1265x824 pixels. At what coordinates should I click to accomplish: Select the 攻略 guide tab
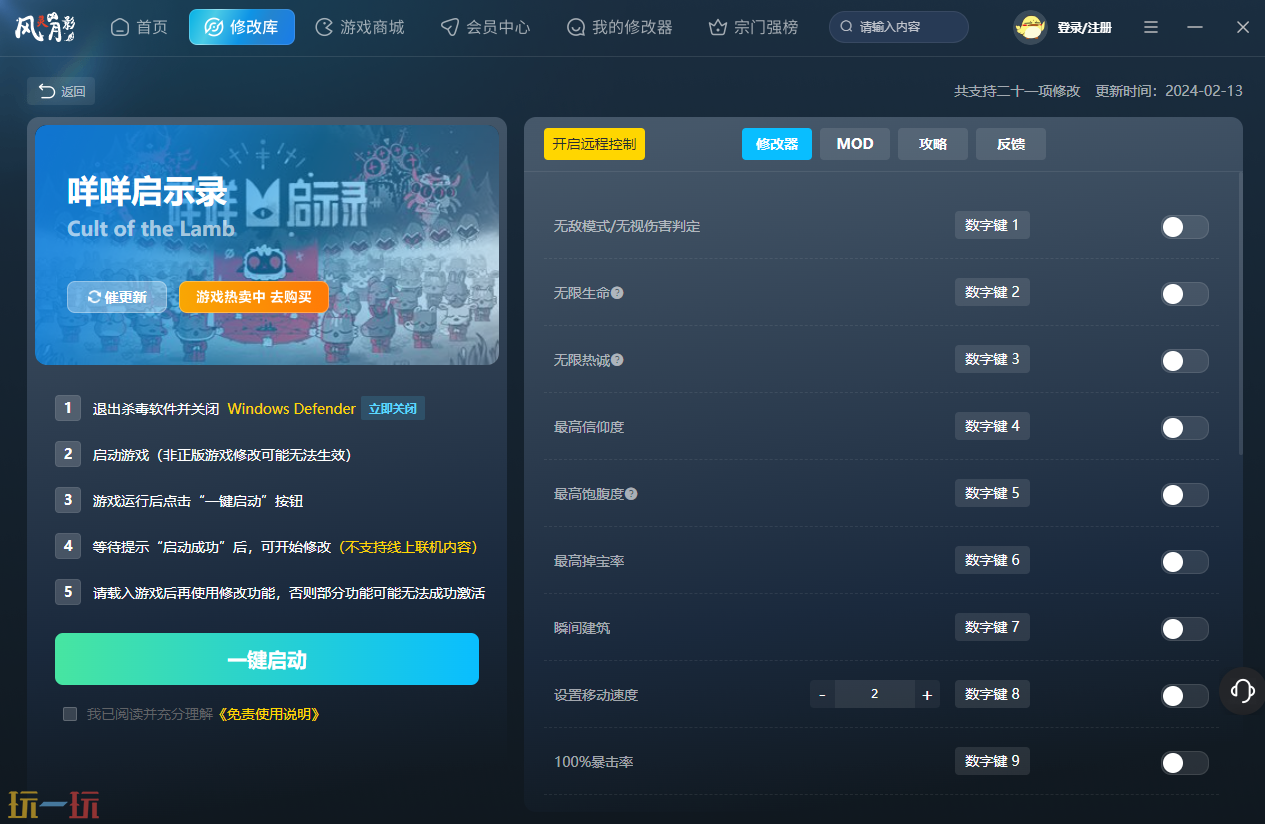click(x=933, y=144)
